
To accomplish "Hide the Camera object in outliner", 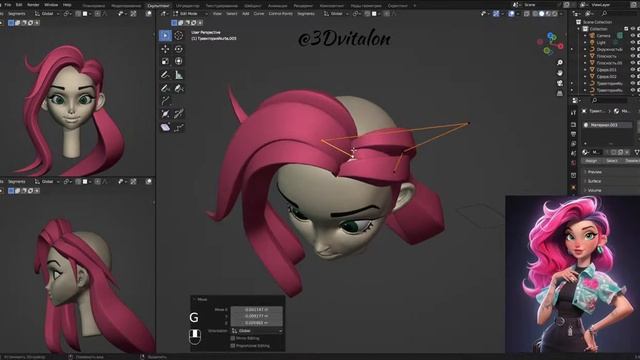I will tap(633, 36).
